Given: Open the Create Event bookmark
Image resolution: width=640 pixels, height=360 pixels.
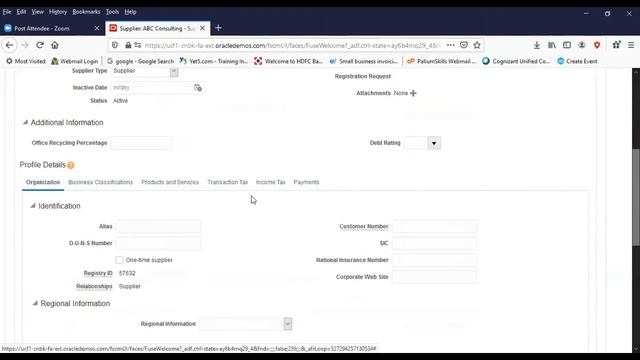Looking at the screenshot, I should (x=577, y=61).
